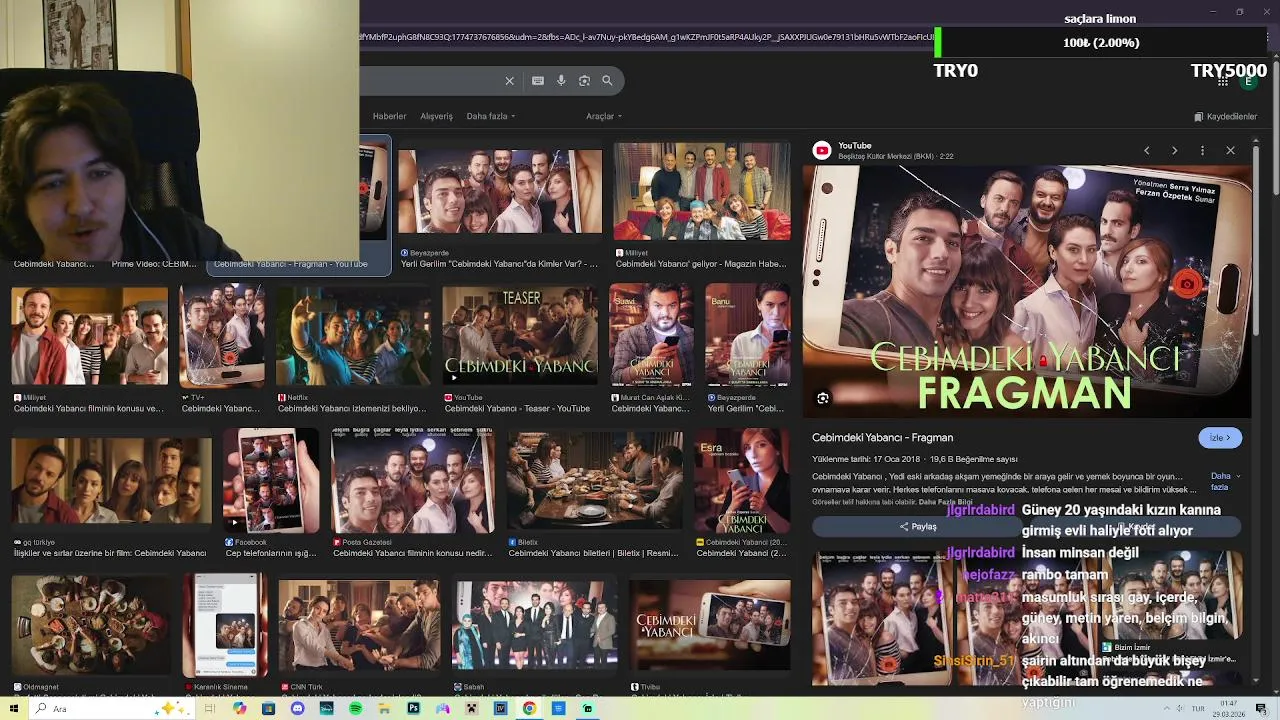Image resolution: width=1280 pixels, height=720 pixels.
Task: Close the image preview panel
Action: 1231,150
